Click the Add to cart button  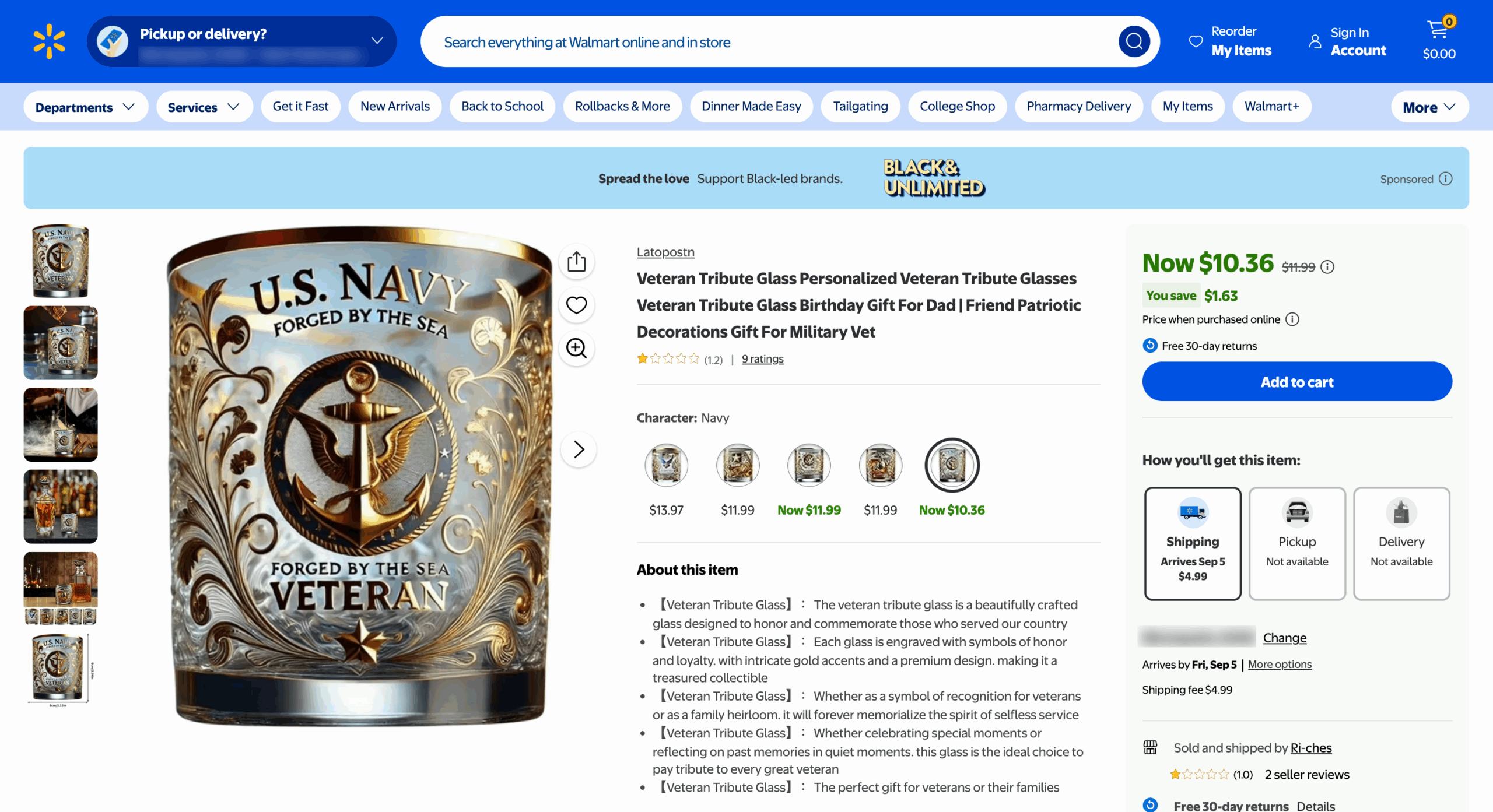[1297, 382]
